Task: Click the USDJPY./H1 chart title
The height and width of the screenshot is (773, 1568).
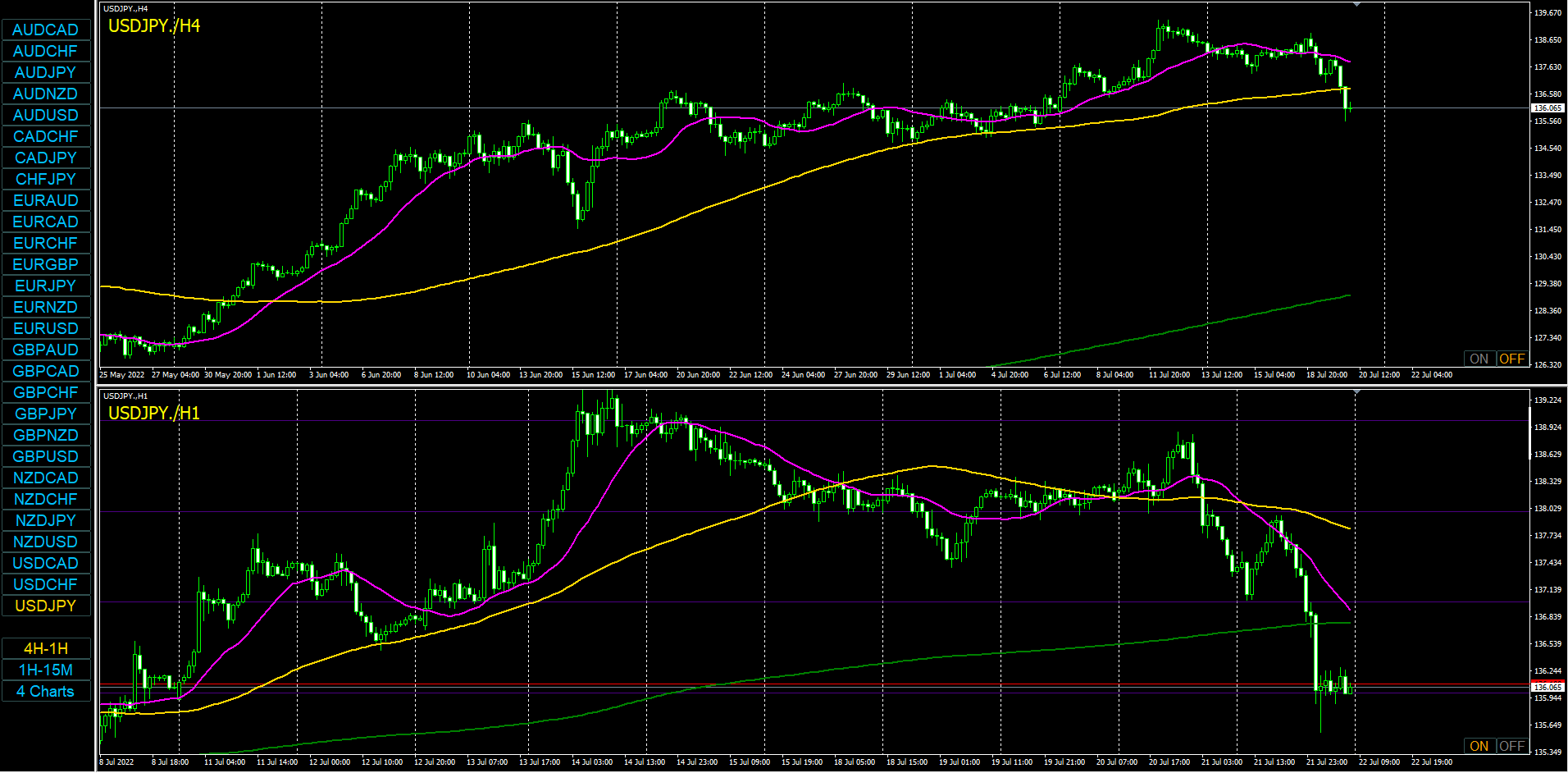Action: click(154, 413)
